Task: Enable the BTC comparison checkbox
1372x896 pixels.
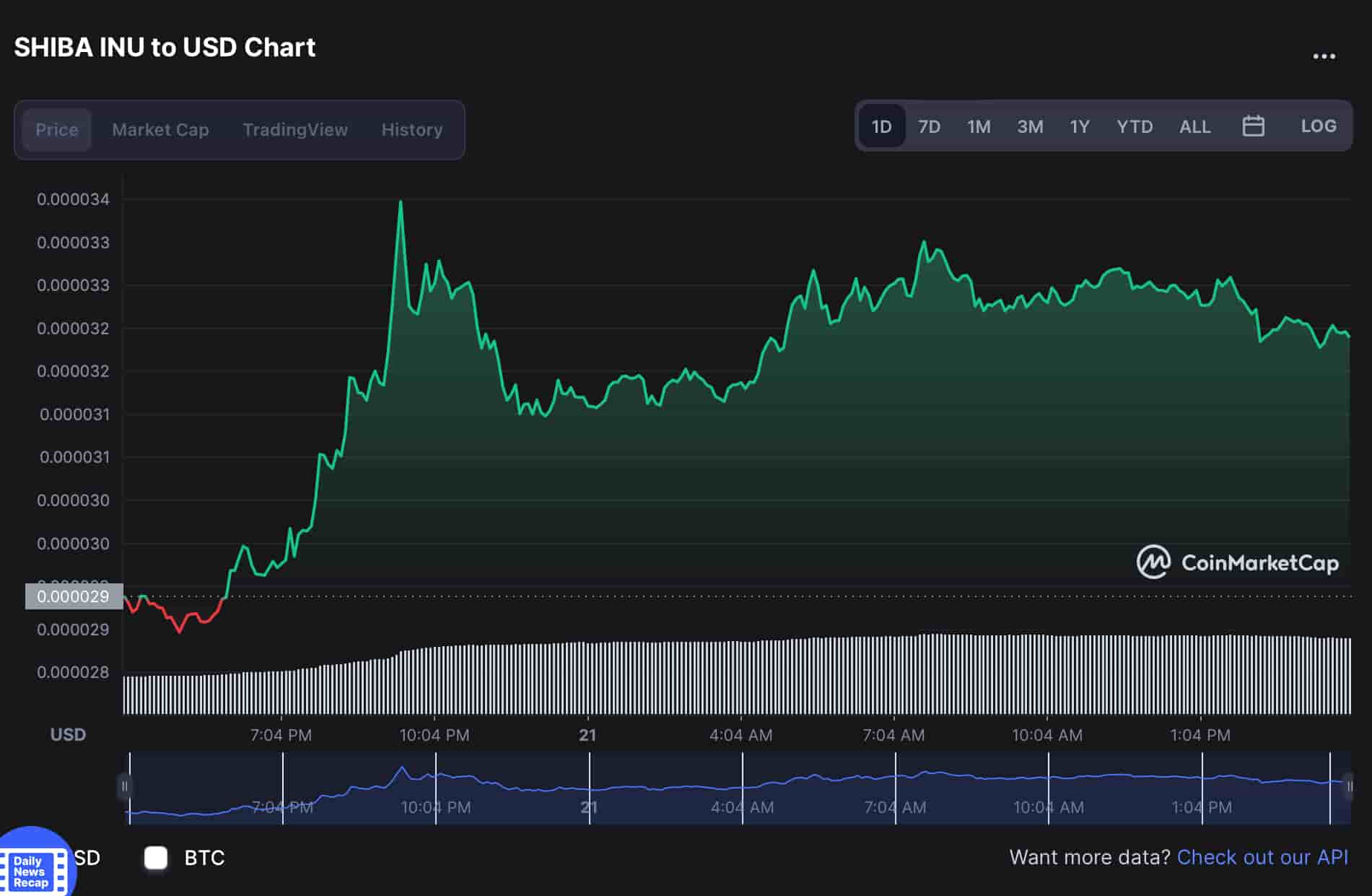Action: (156, 858)
